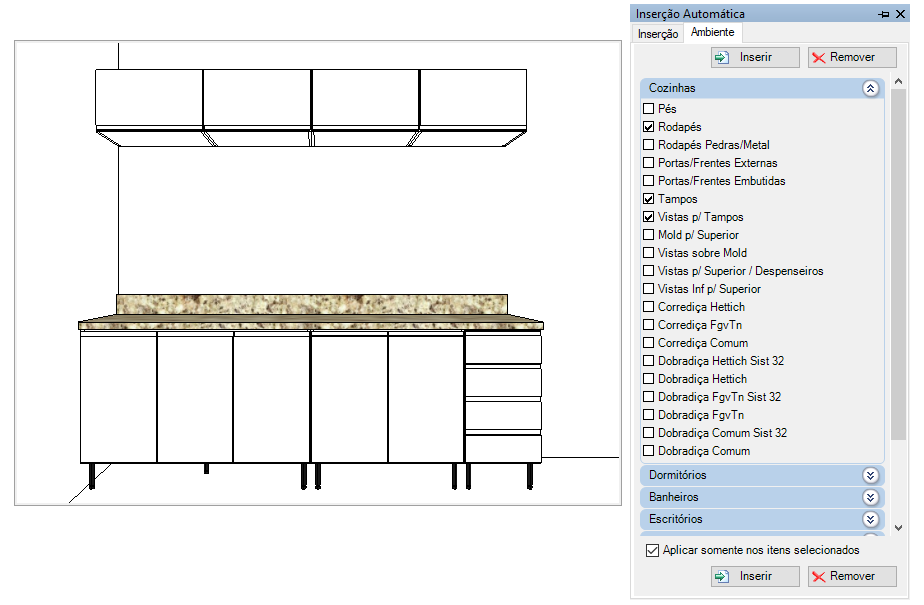Image resolution: width=924 pixels, height=605 pixels.
Task: Check the plain Dobradiça Comum option
Action: click(x=649, y=451)
